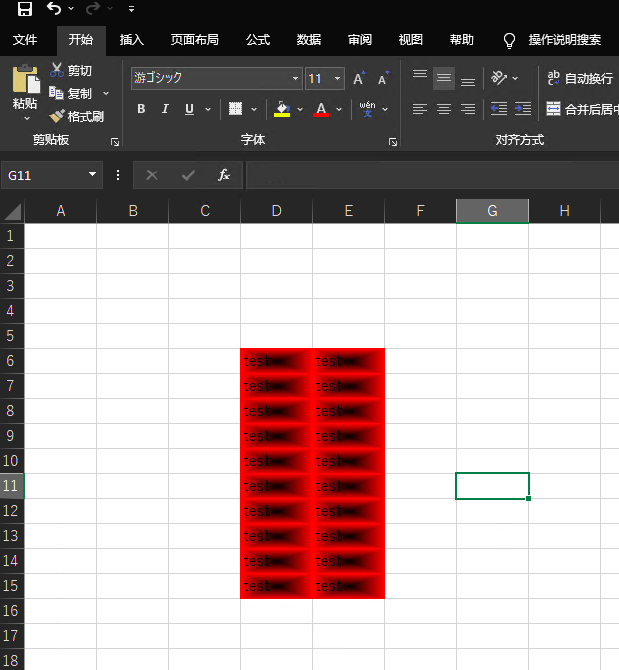
Task: Open the 剪贴板 dialog launcher
Action: pyautogui.click(x=115, y=142)
